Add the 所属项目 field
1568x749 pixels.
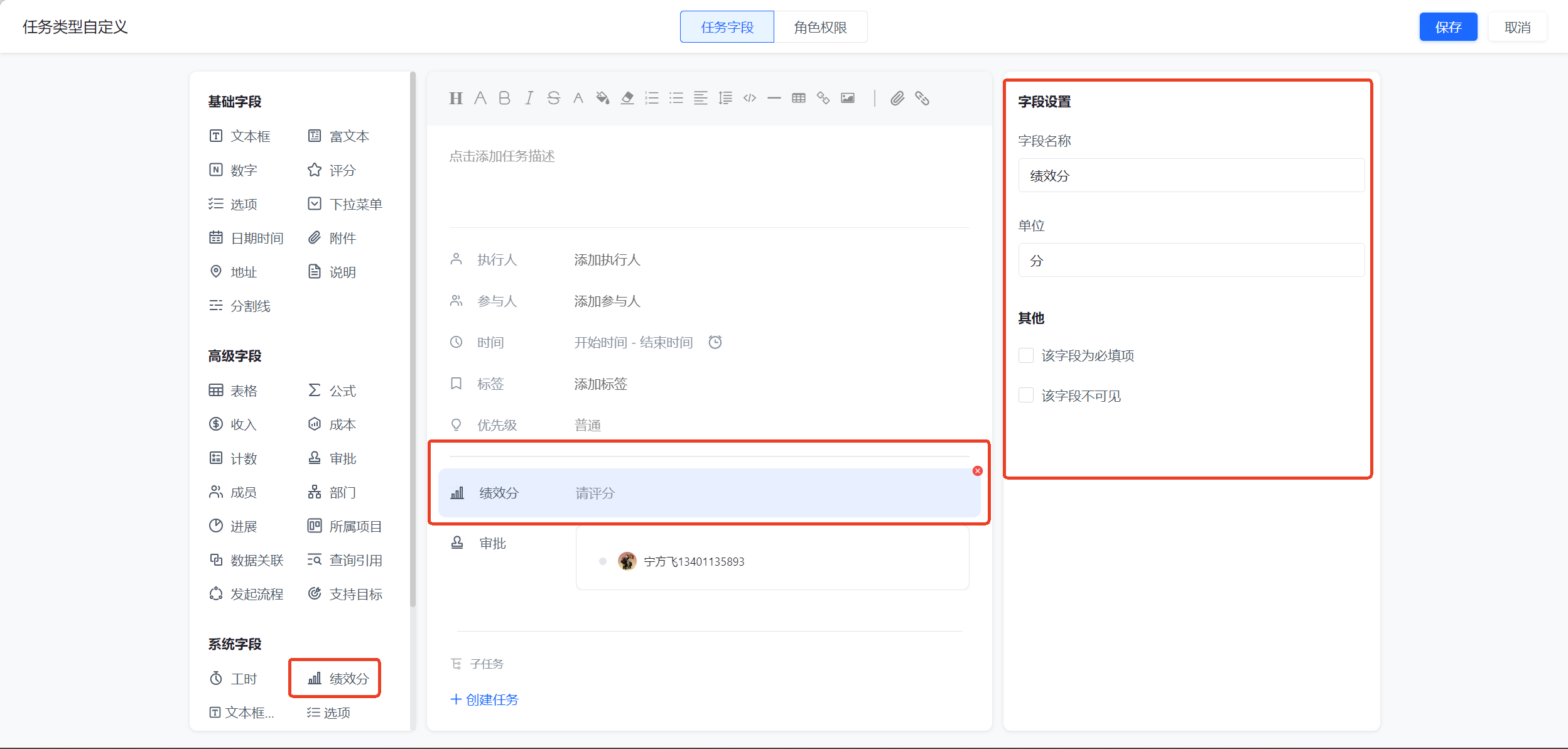345,526
